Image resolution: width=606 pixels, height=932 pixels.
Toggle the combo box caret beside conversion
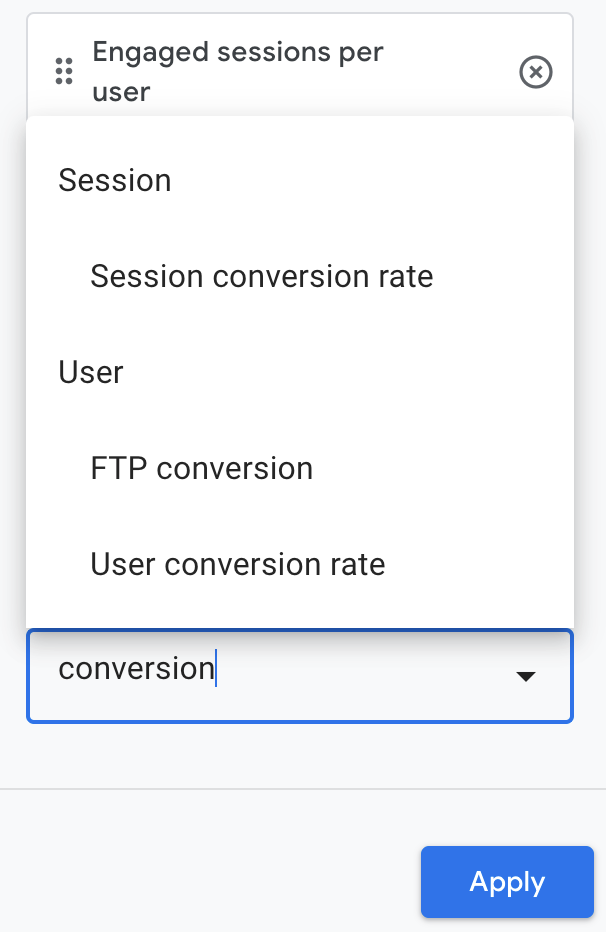tap(526, 676)
